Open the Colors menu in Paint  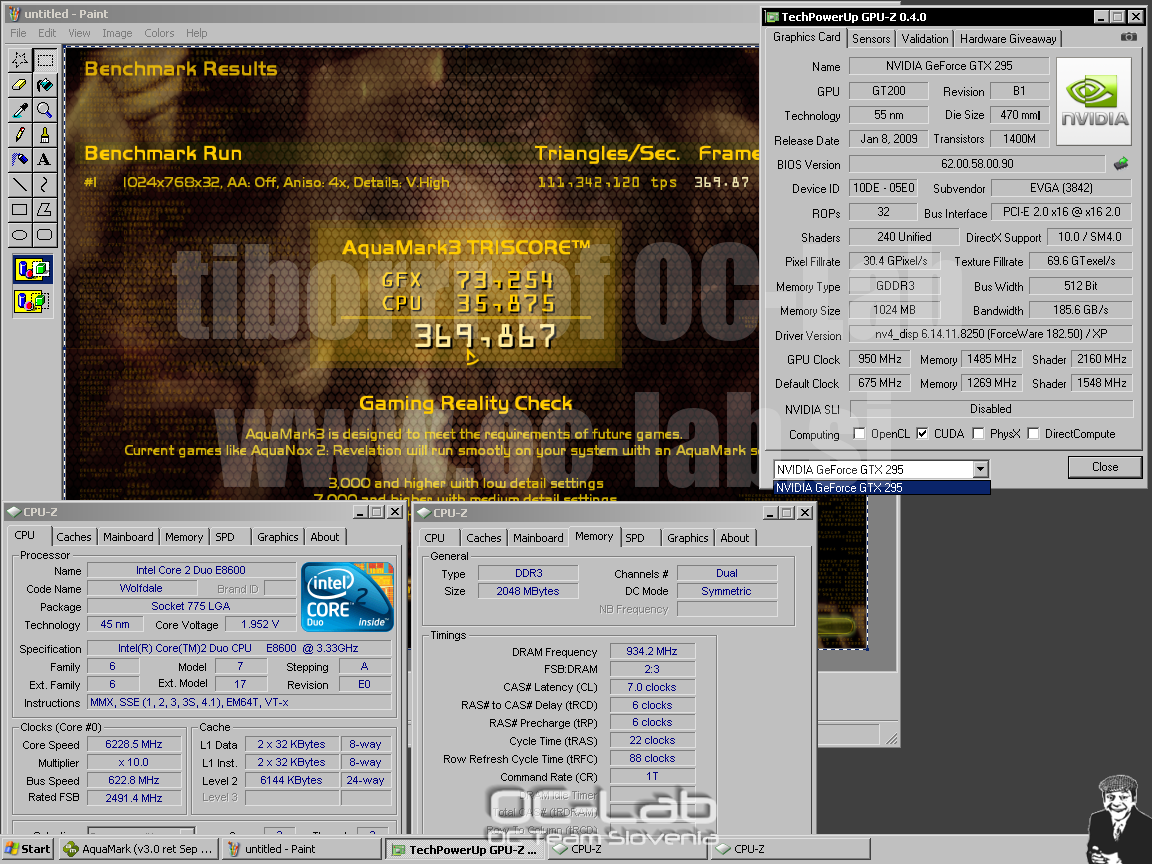click(159, 33)
